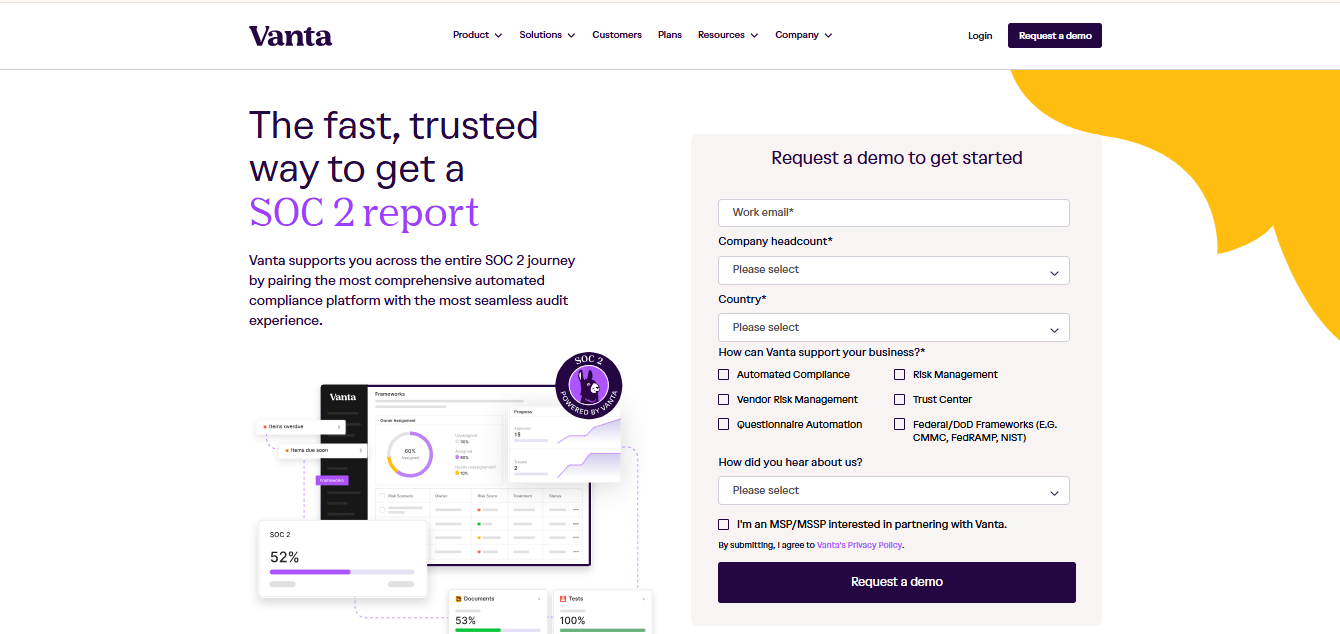Open the How did you hear about us dropdown
The image size is (1340, 634).
(x=894, y=491)
